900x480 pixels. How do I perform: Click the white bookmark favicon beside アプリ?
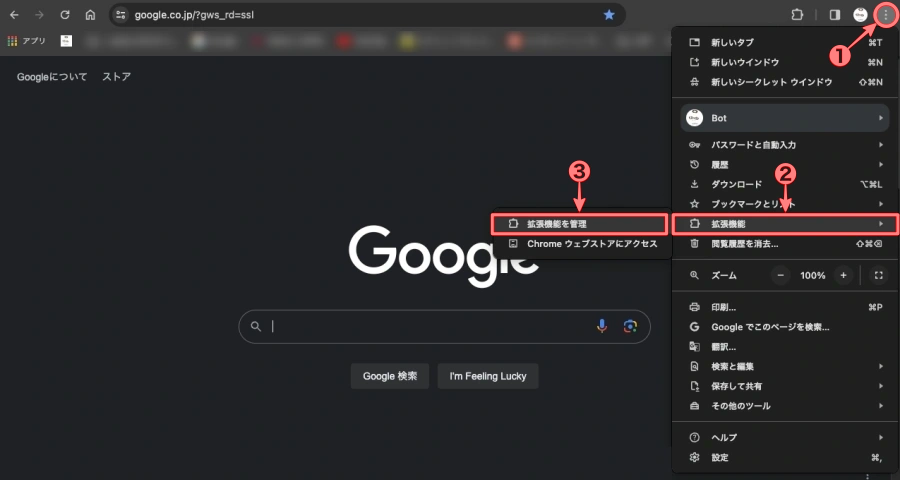pyautogui.click(x=67, y=41)
